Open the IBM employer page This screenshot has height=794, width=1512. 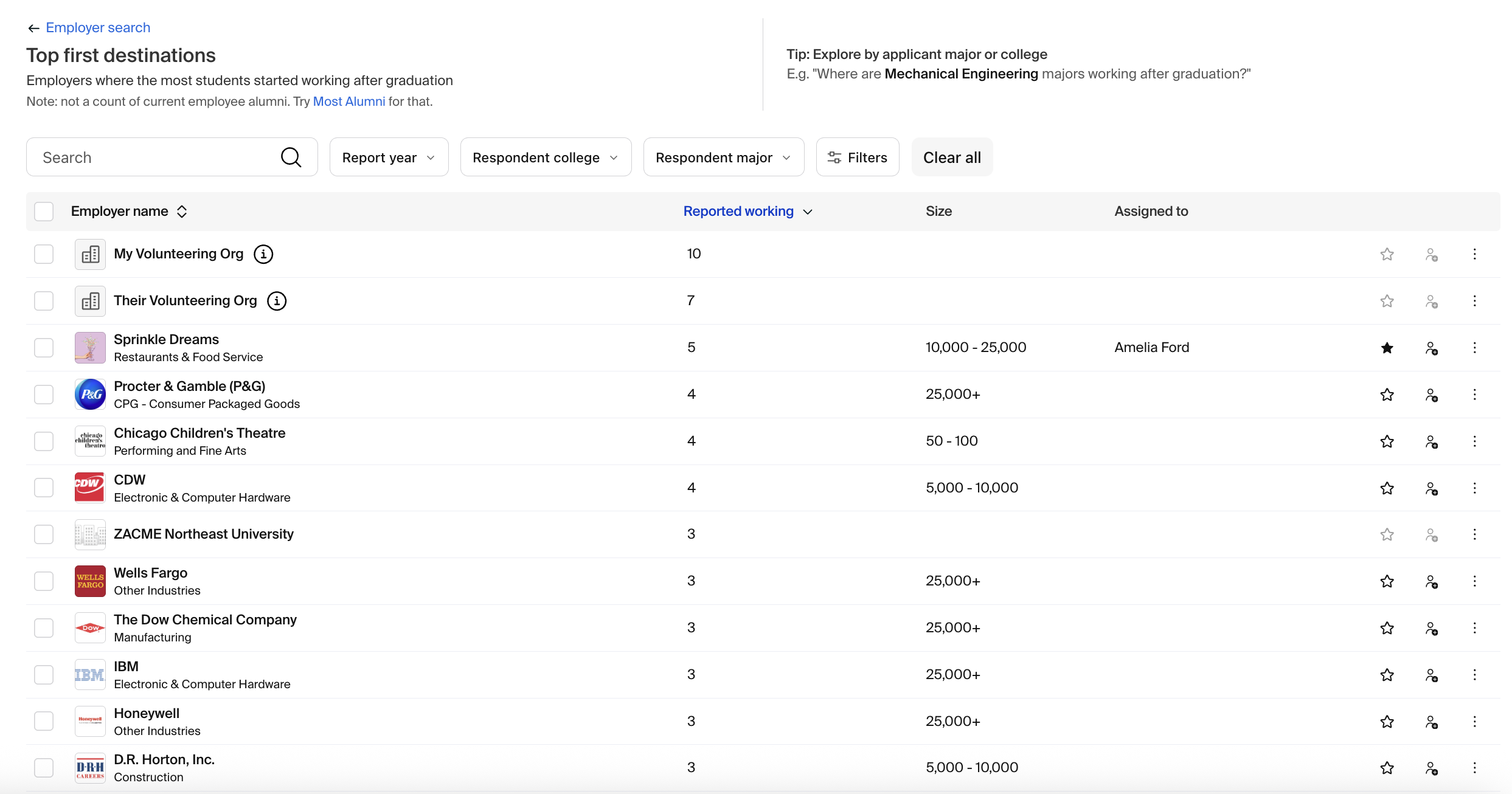126,666
